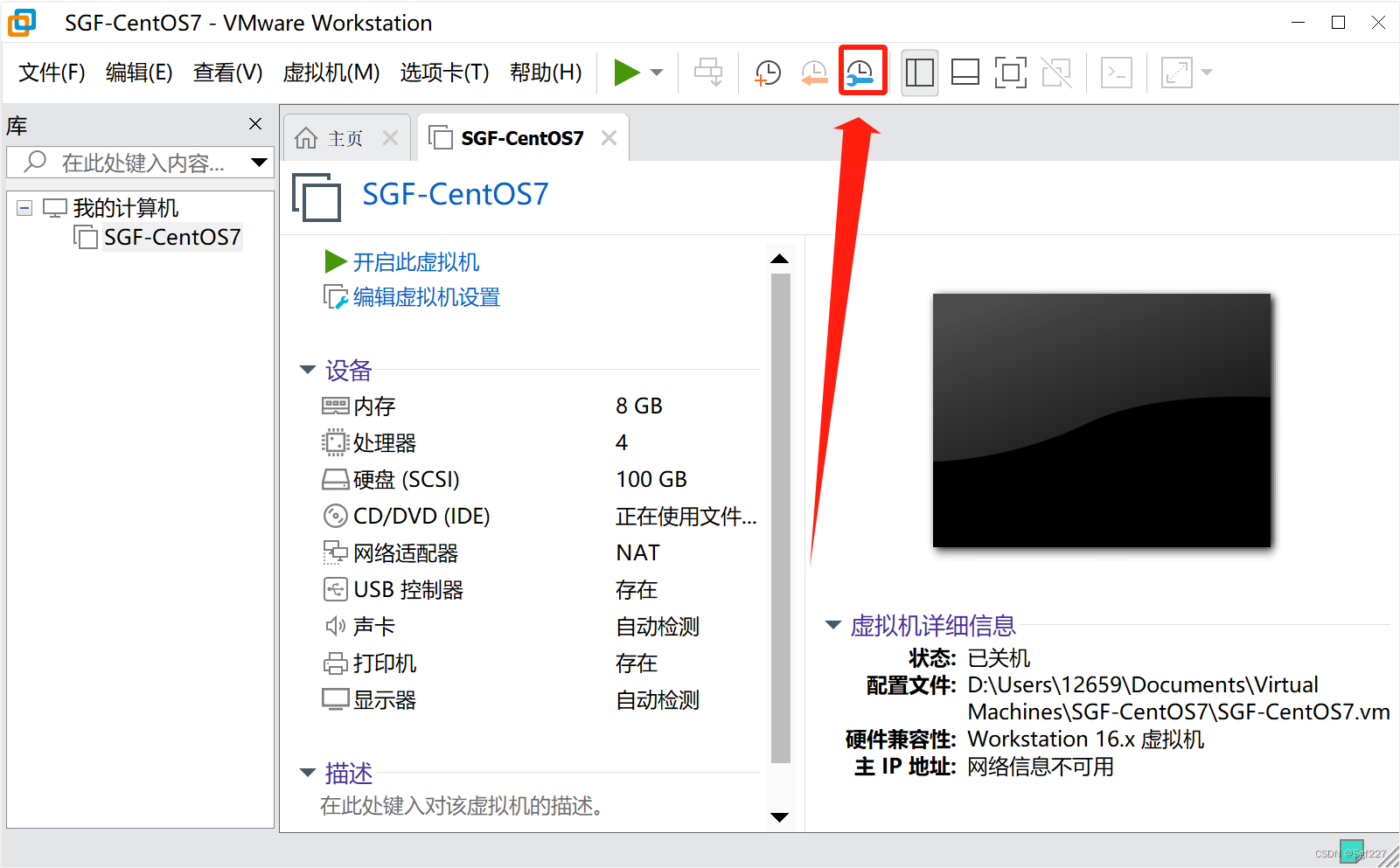Click the USB 控制器 device row
Image resolution: width=1400 pixels, height=868 pixels.
point(540,590)
